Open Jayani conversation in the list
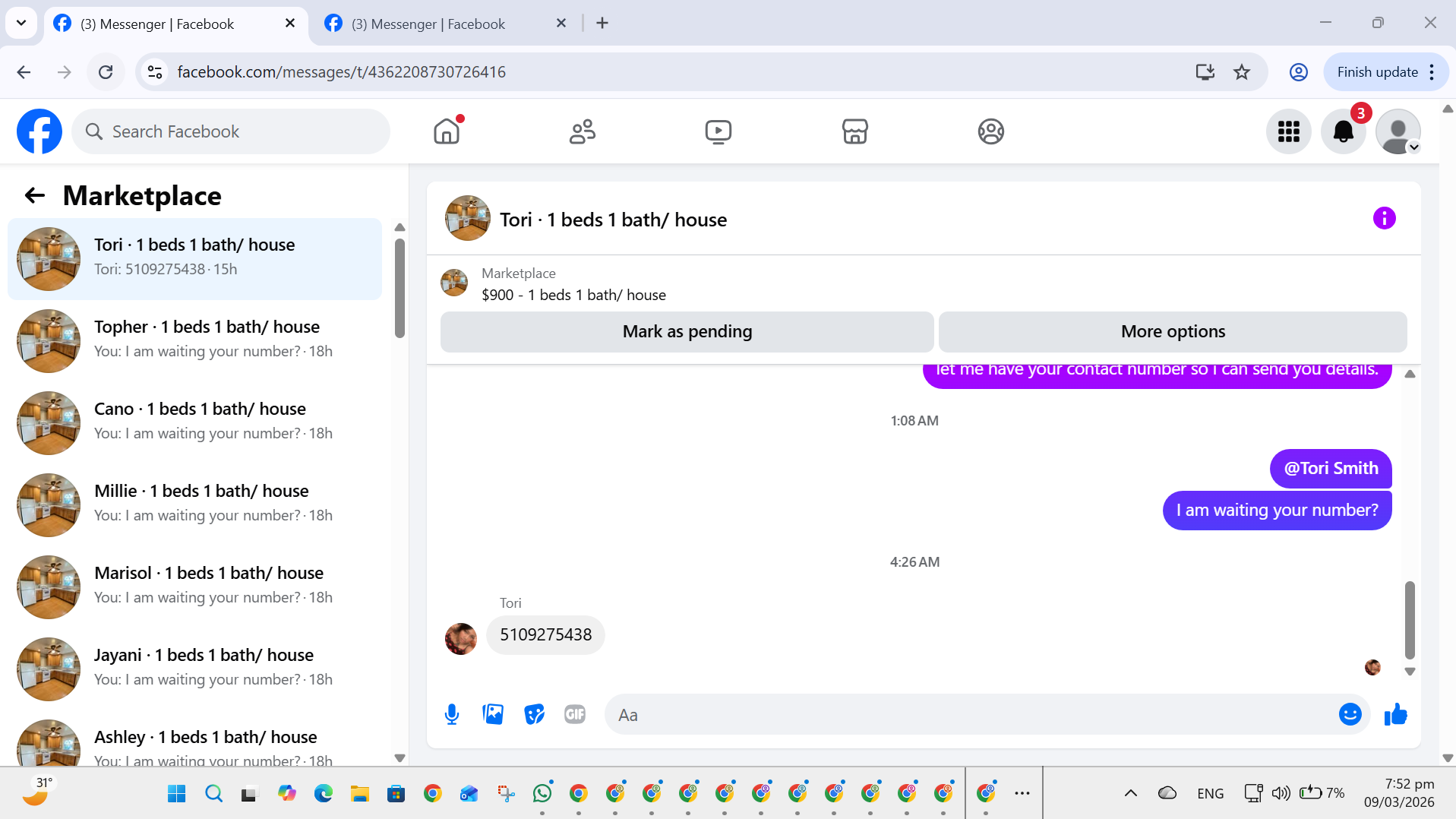 [194, 669]
